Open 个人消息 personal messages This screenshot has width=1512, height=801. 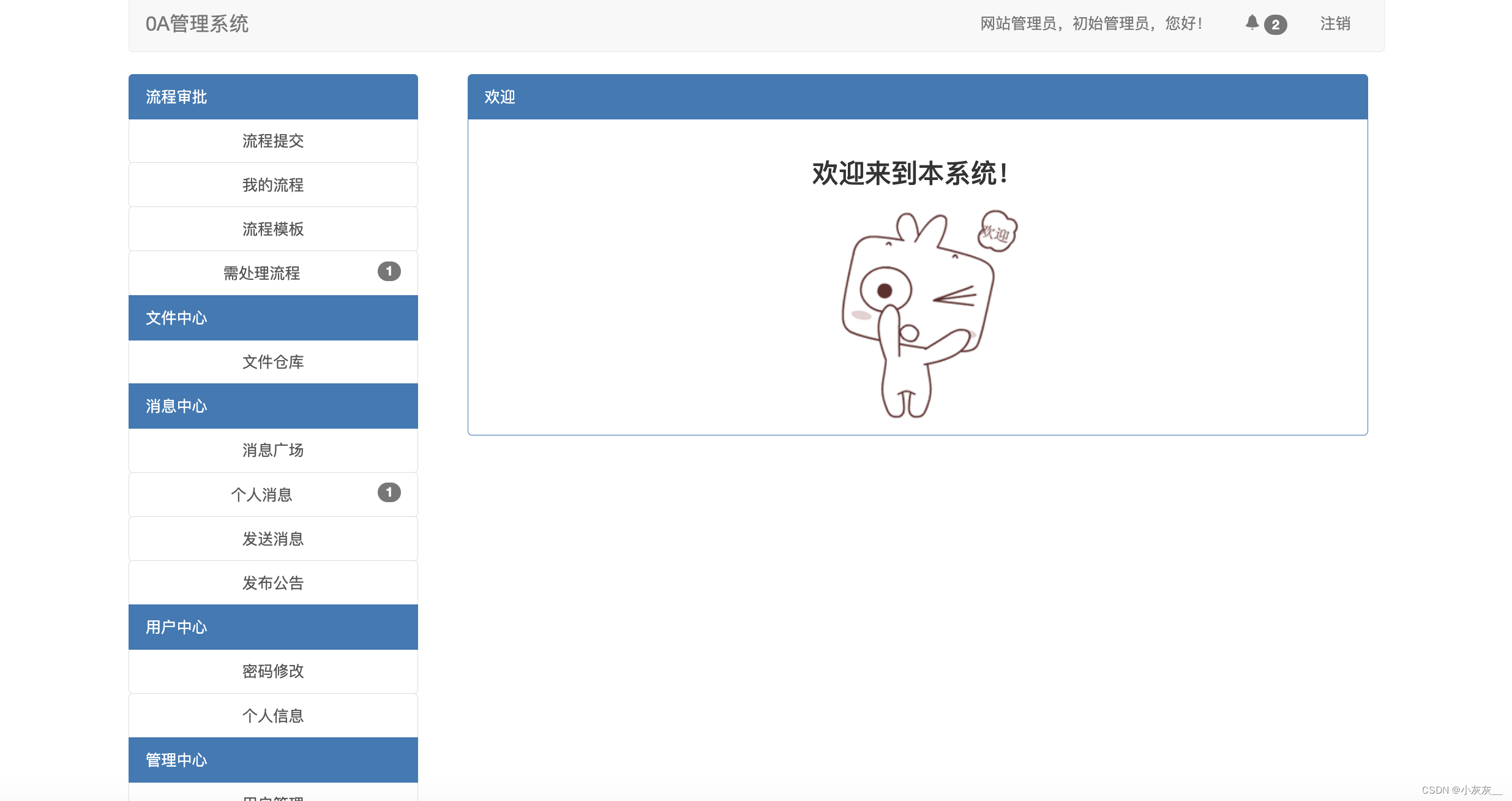pyautogui.click(x=263, y=494)
